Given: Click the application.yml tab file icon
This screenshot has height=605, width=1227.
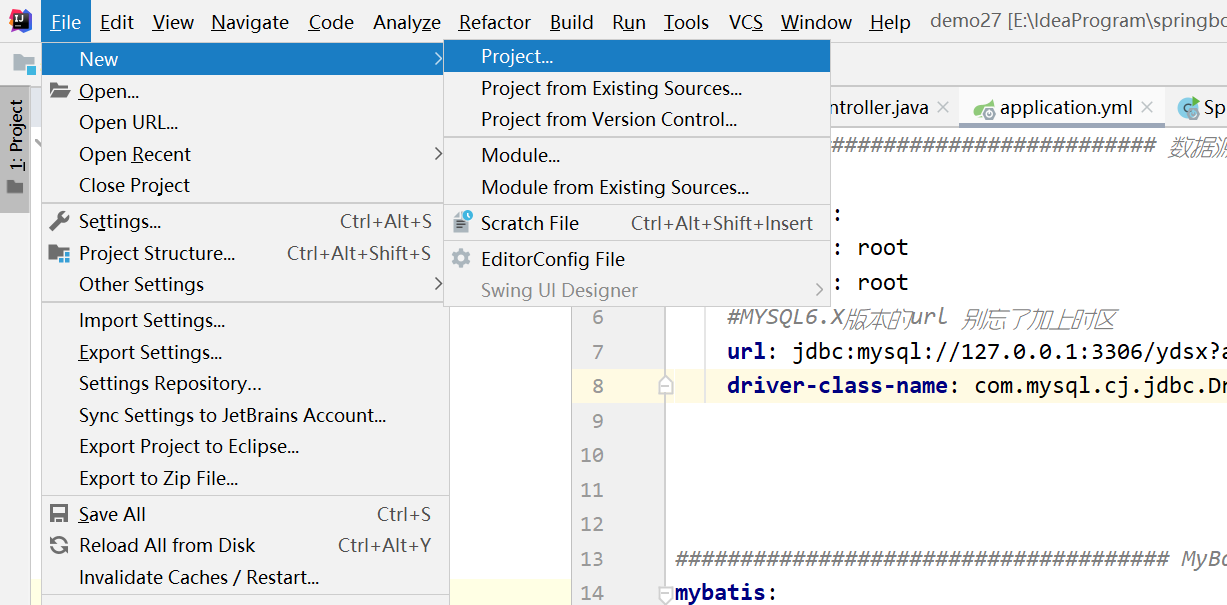Looking at the screenshot, I should tap(985, 108).
